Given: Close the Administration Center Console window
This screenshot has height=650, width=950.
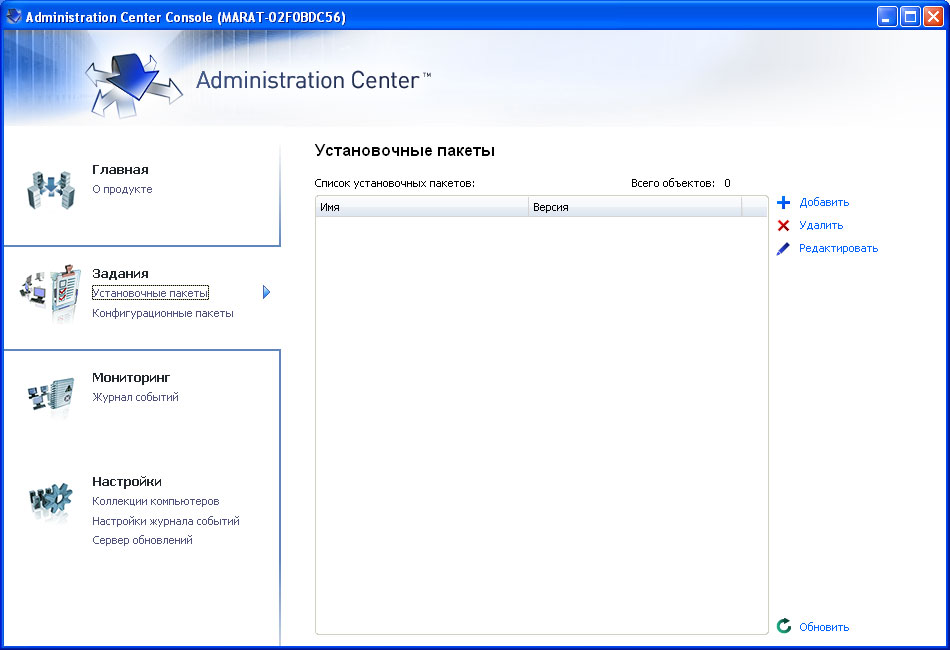Looking at the screenshot, I should click(x=933, y=16).
